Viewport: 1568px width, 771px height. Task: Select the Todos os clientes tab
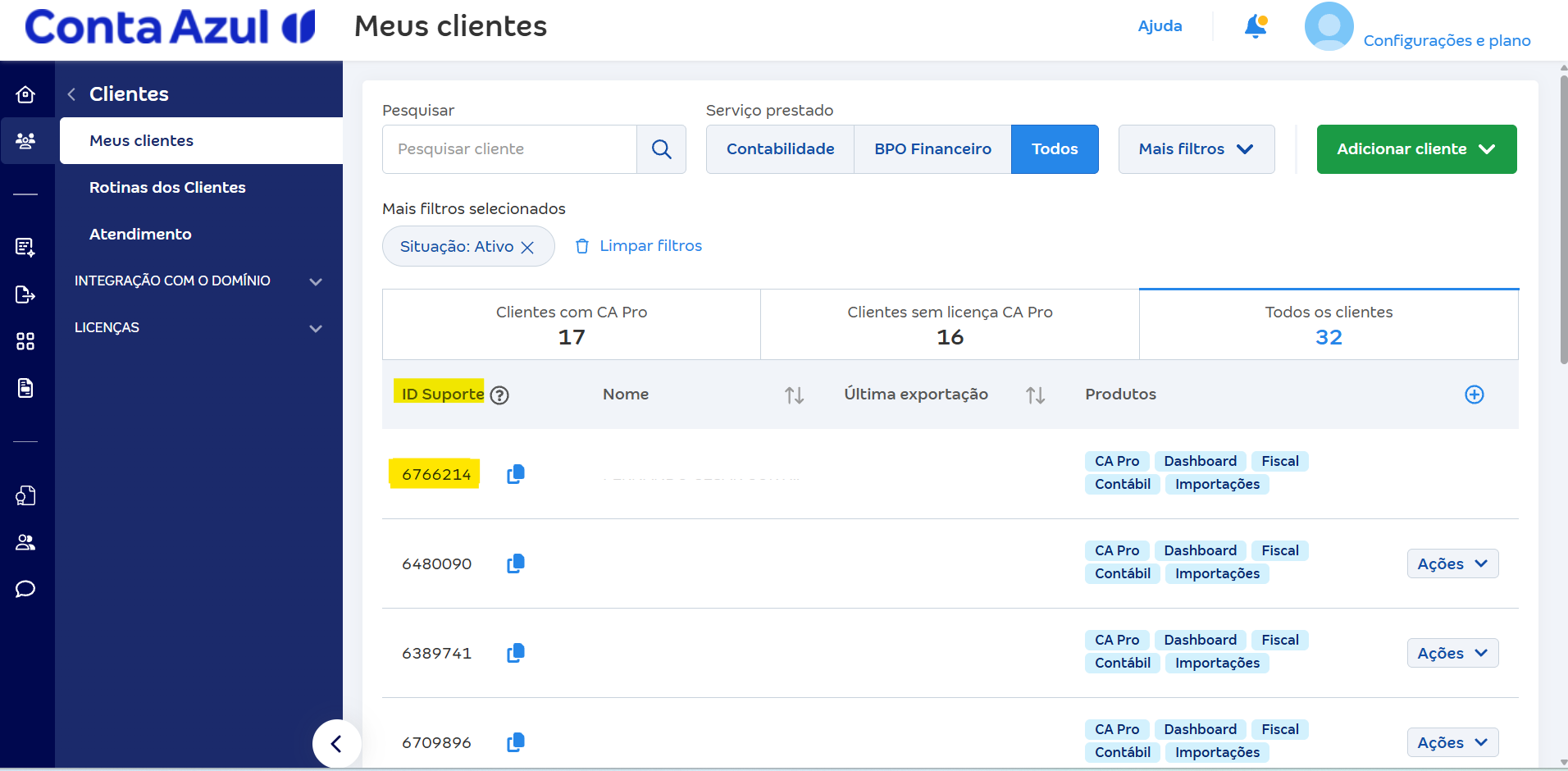(1329, 325)
